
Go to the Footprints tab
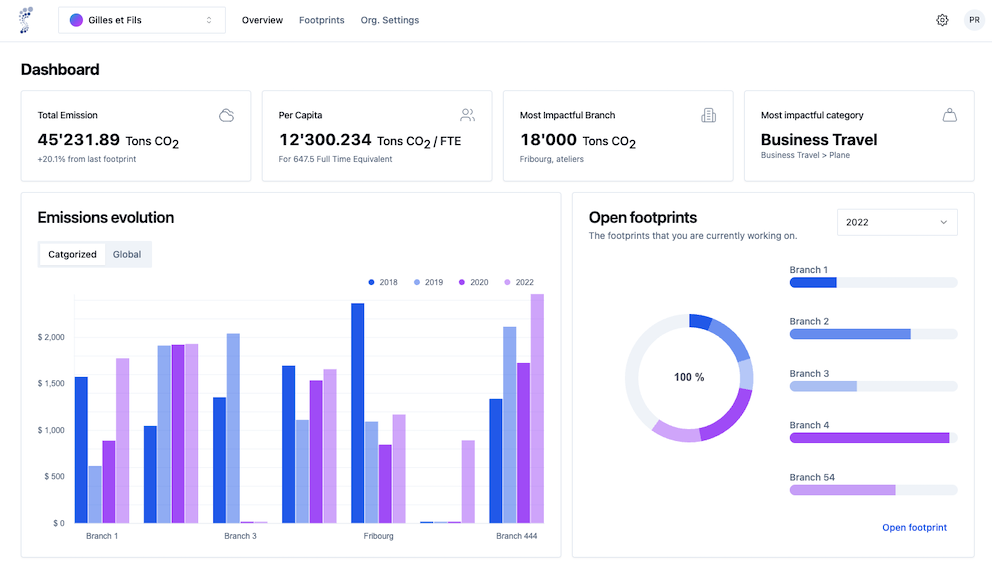click(321, 20)
